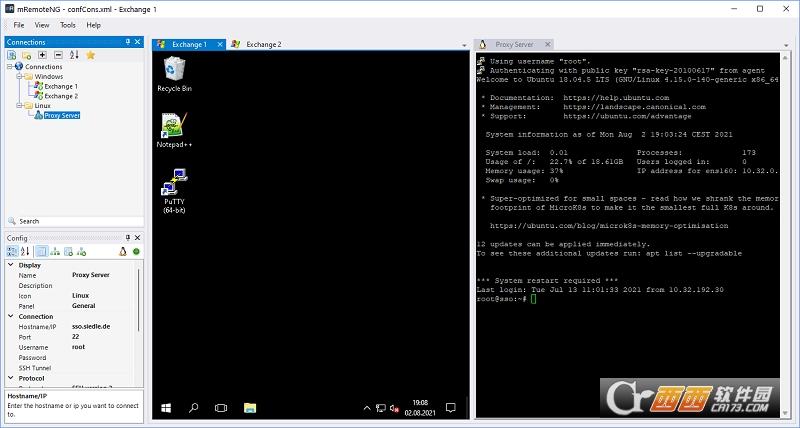Show Default Properties in Config toolbar
800x428 pixels.
tap(68, 251)
